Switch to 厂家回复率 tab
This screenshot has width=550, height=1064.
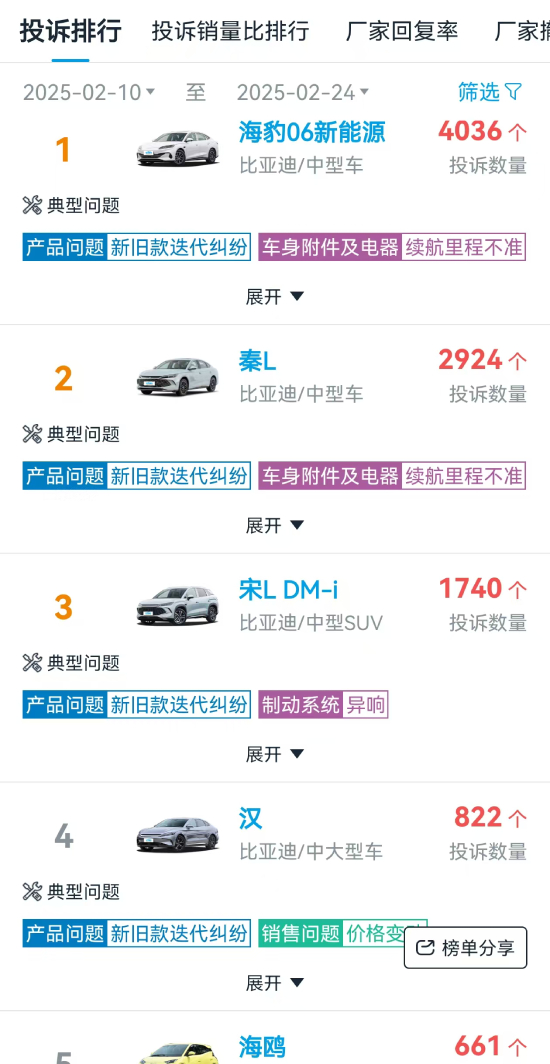click(x=402, y=31)
